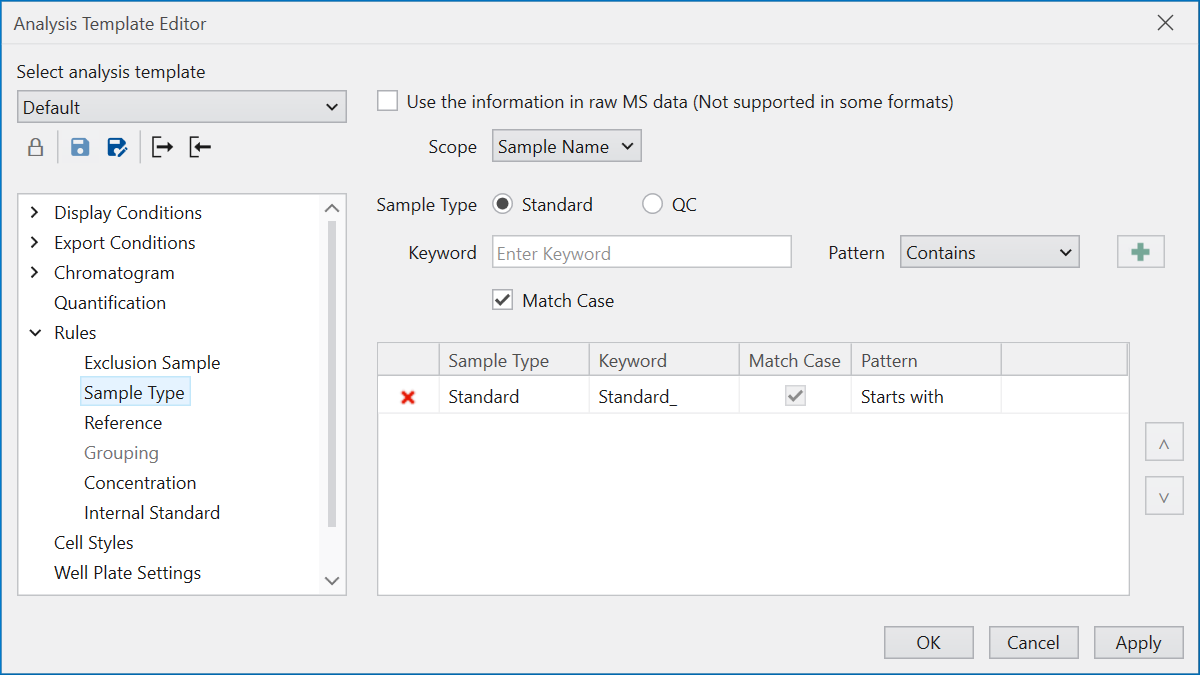Click inside the Keyword input field

[641, 253]
